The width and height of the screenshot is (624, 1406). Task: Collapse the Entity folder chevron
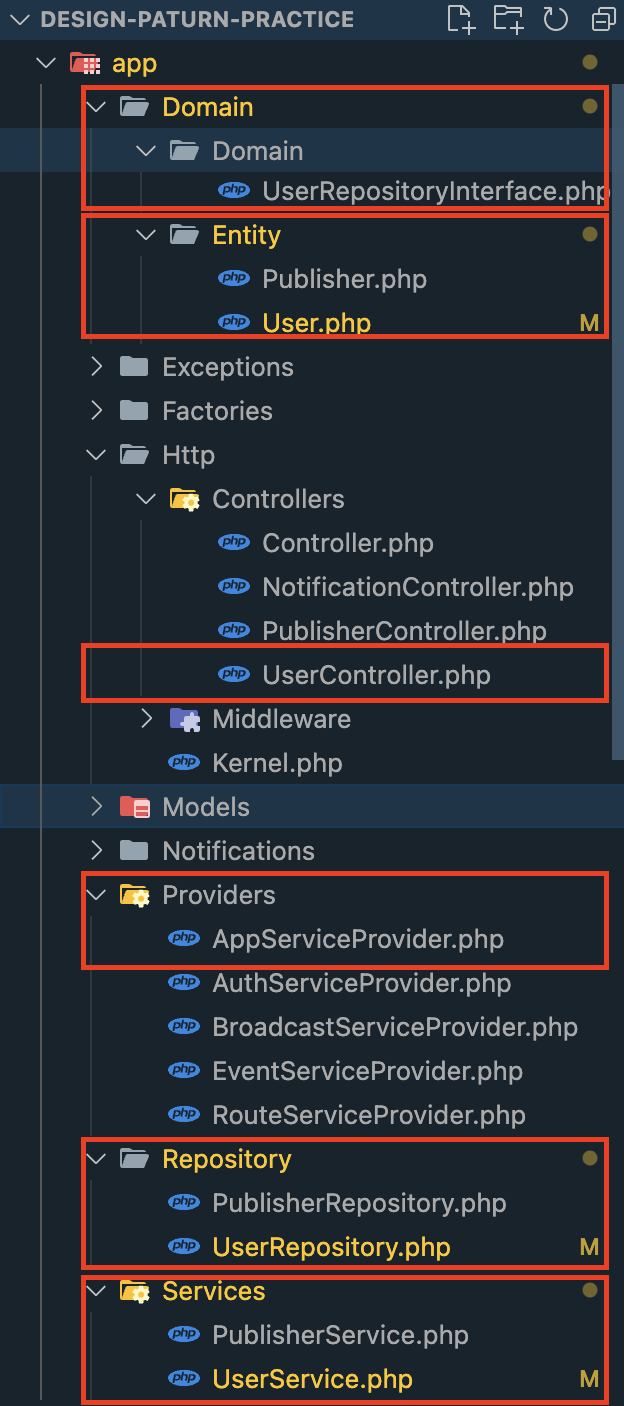[146, 235]
